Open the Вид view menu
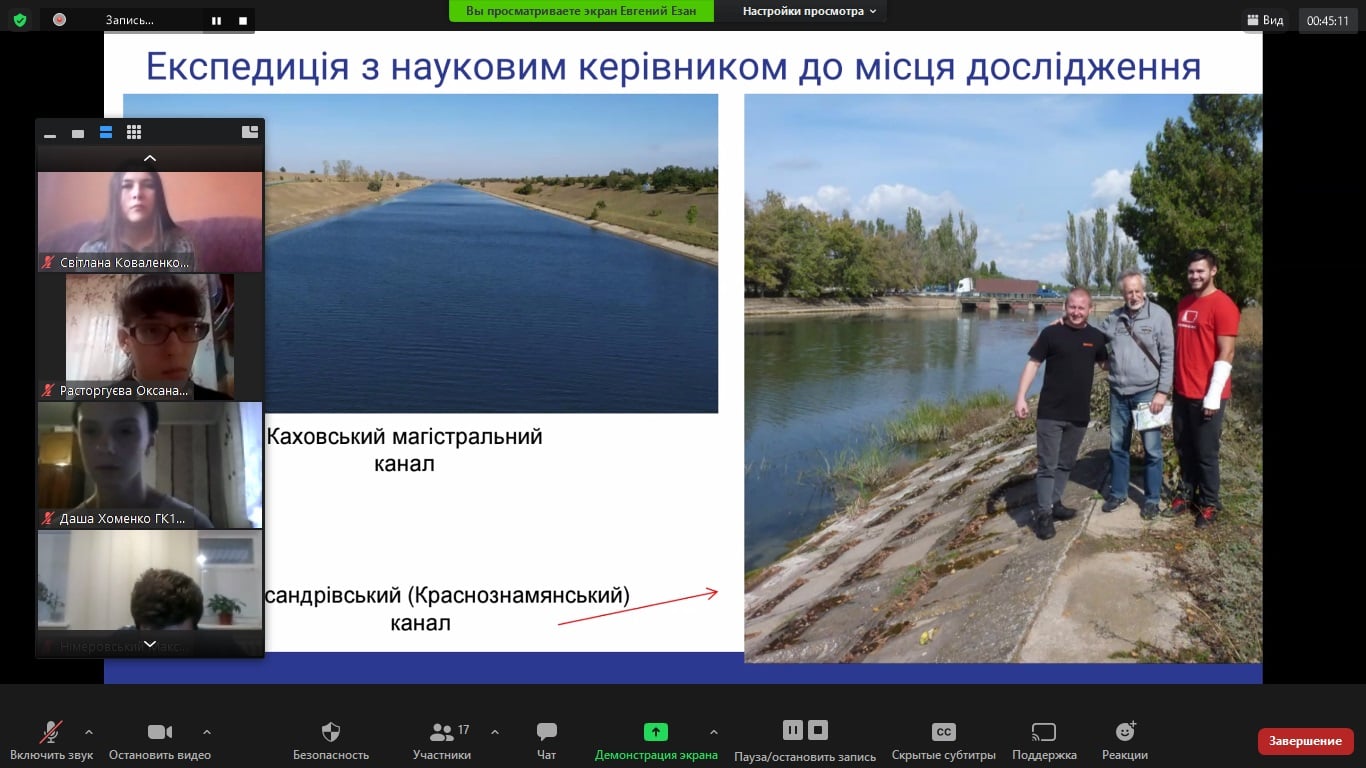The height and width of the screenshot is (768, 1366). [x=1265, y=20]
